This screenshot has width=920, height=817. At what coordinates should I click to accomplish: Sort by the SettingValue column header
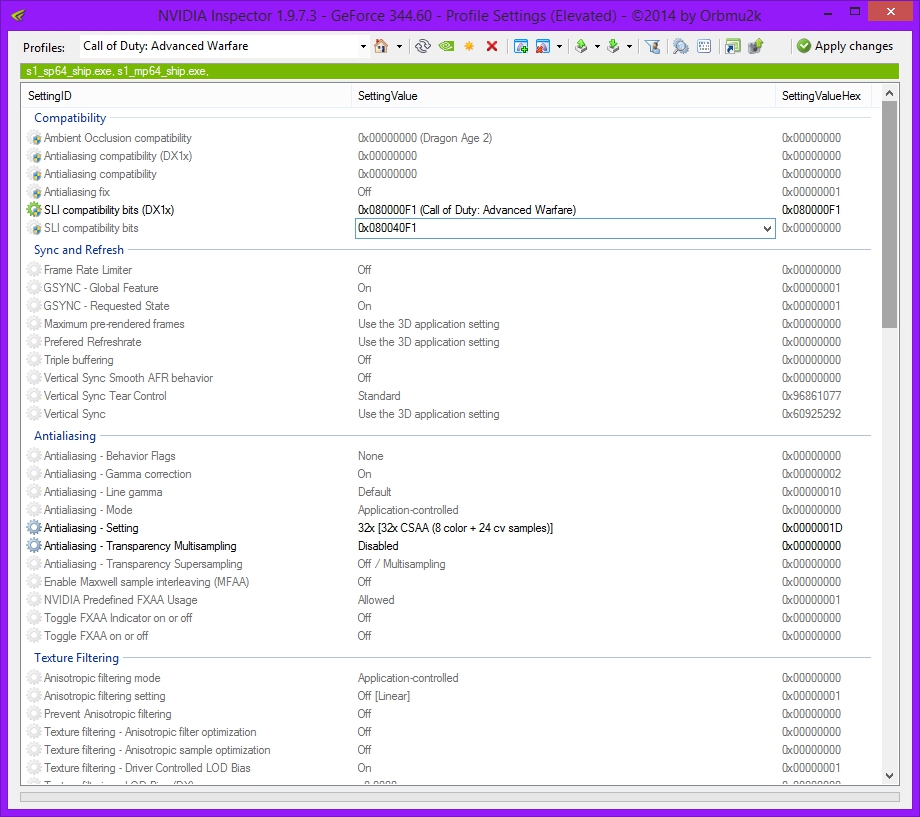563,96
